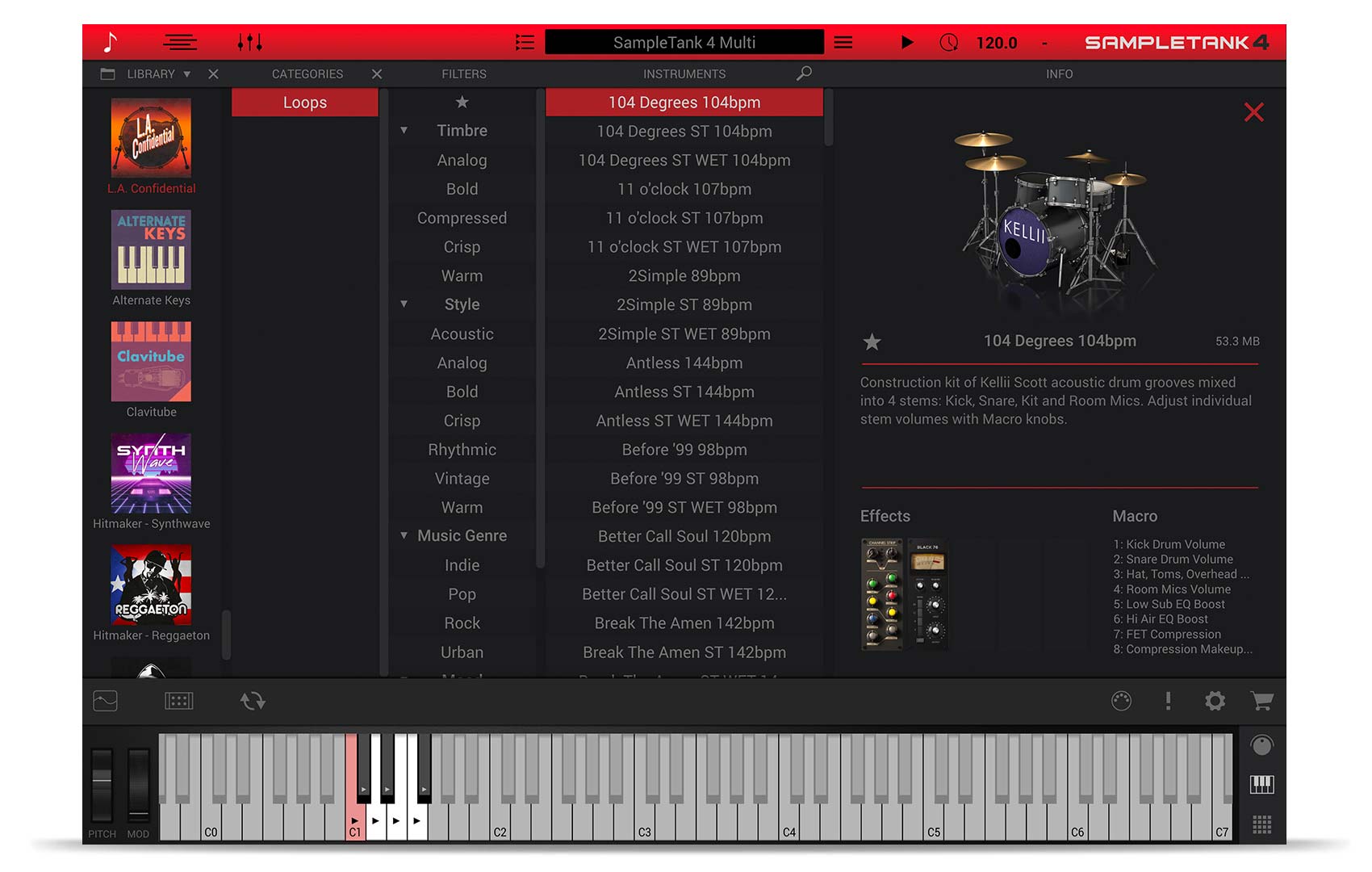Click the sync arrows icon in the bottom toolbar
Screen dimensions: 1372x872
coord(253,701)
